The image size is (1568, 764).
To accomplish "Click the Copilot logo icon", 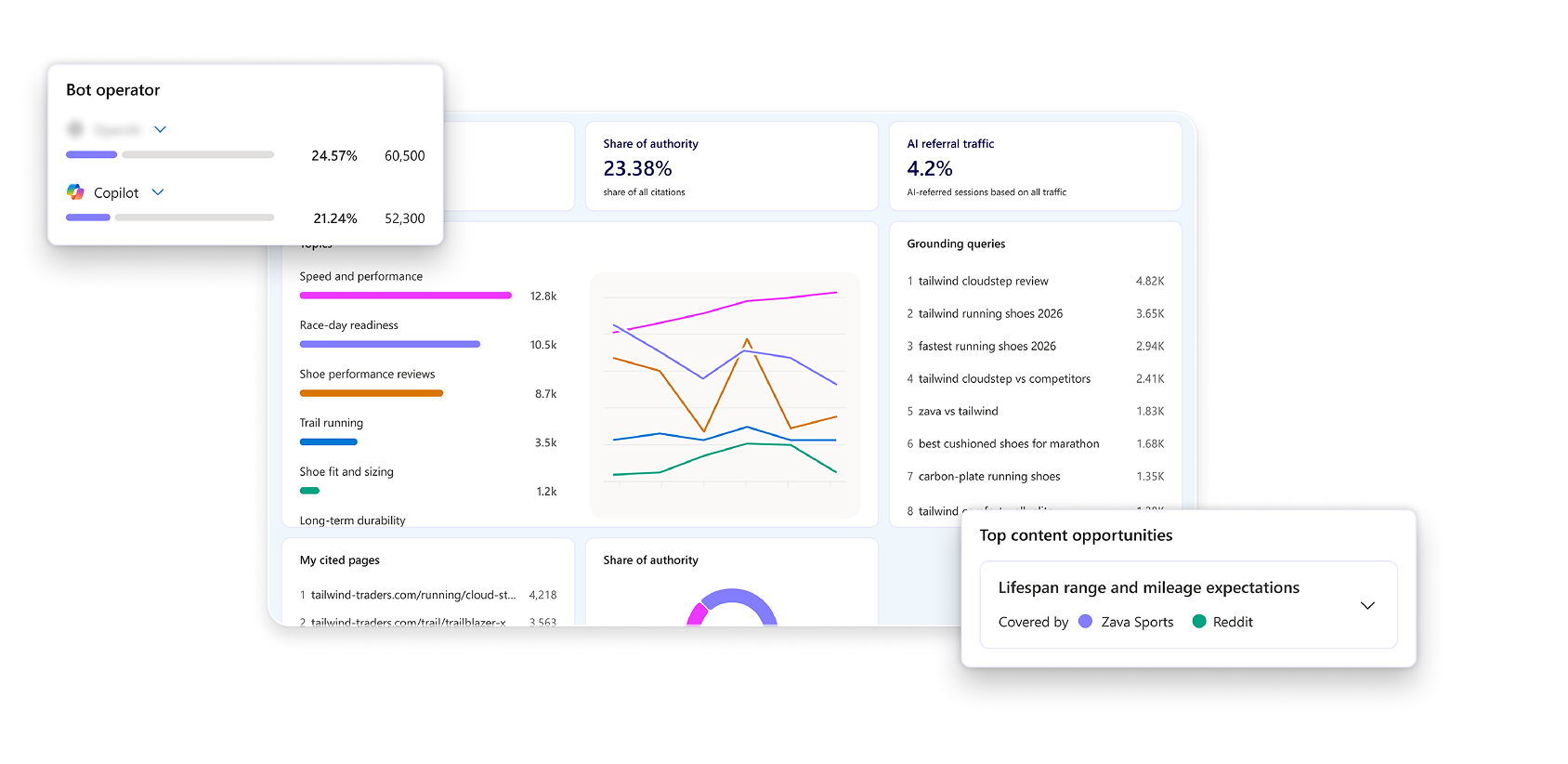I will coord(75,192).
